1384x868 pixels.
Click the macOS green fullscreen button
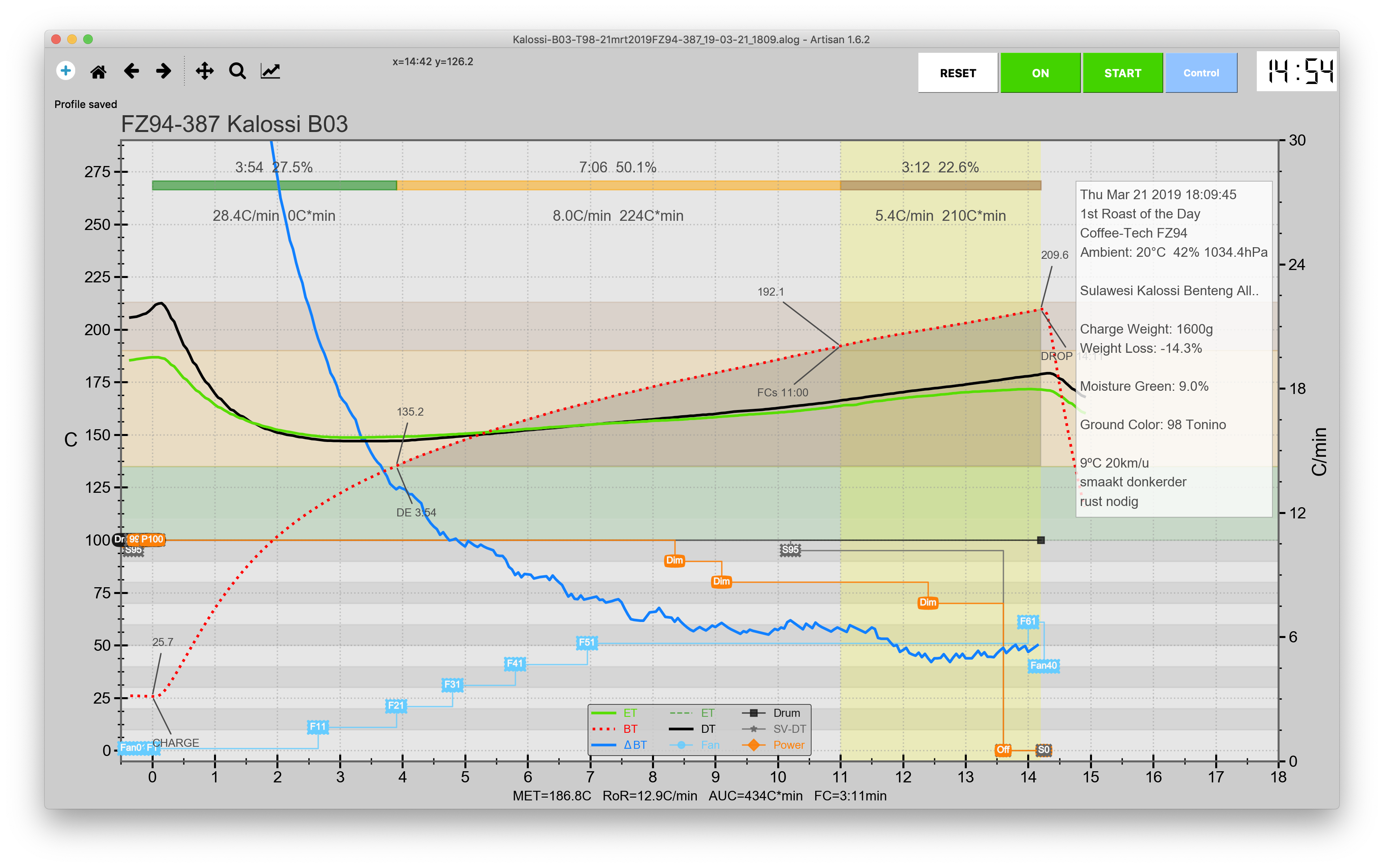point(88,39)
